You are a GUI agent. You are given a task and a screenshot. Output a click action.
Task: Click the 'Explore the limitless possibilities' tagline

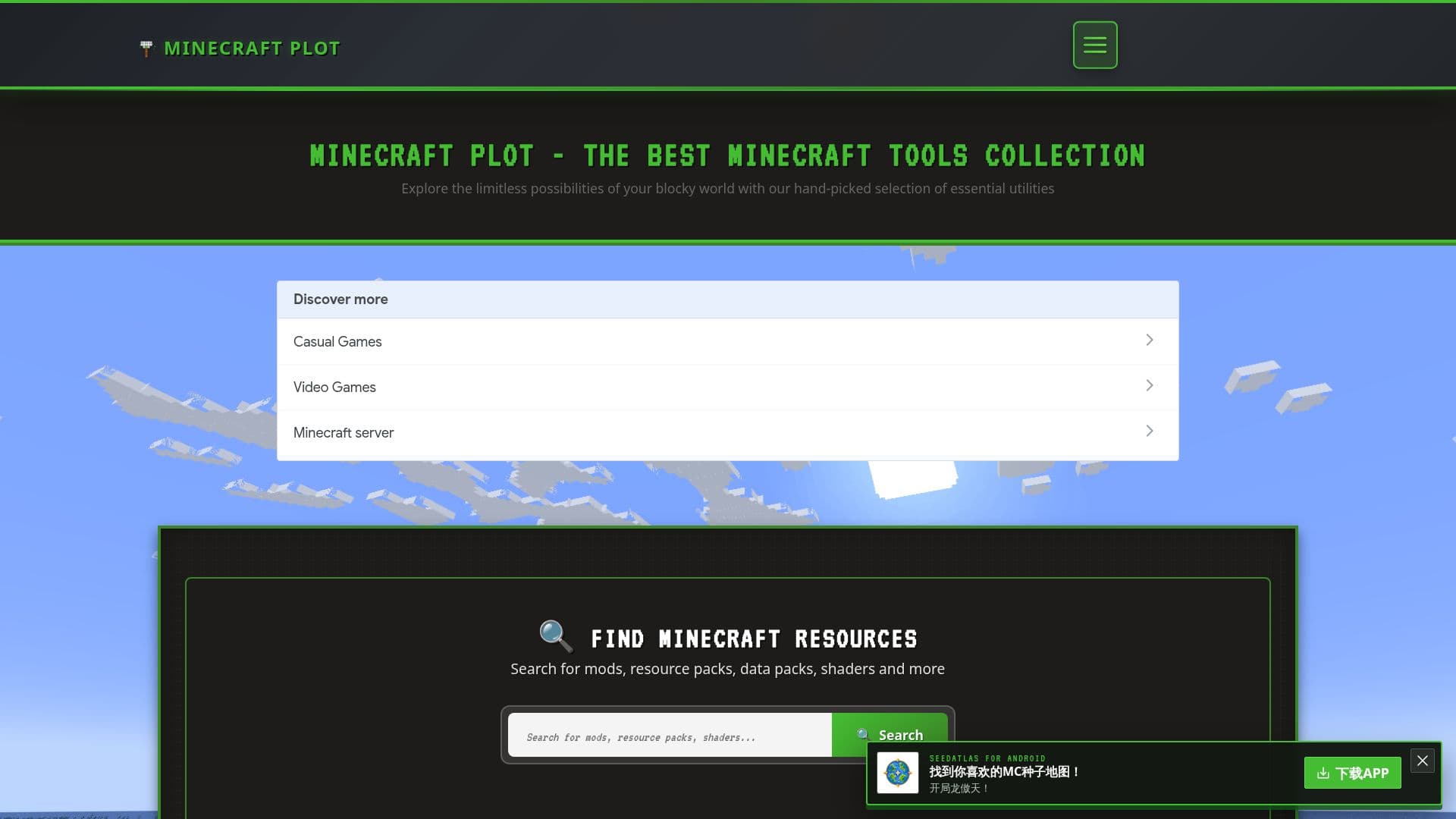[x=727, y=188]
